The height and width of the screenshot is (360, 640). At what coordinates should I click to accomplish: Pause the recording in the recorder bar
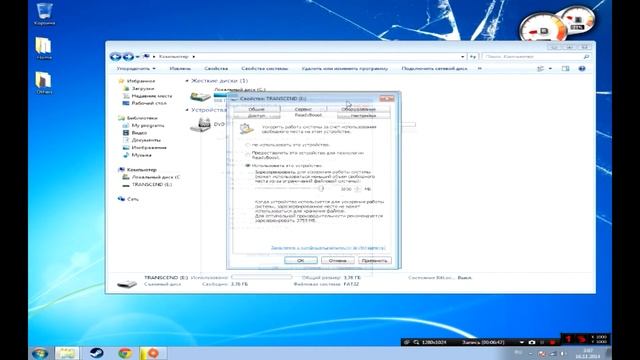tap(542, 342)
